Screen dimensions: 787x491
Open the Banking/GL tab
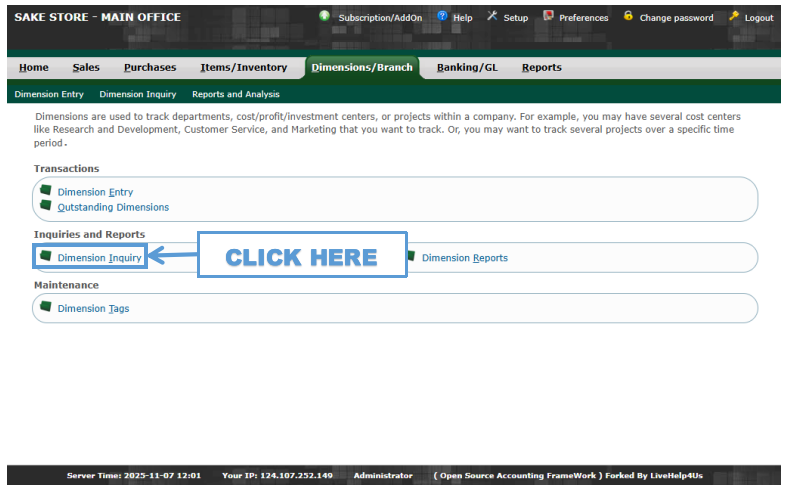point(467,68)
